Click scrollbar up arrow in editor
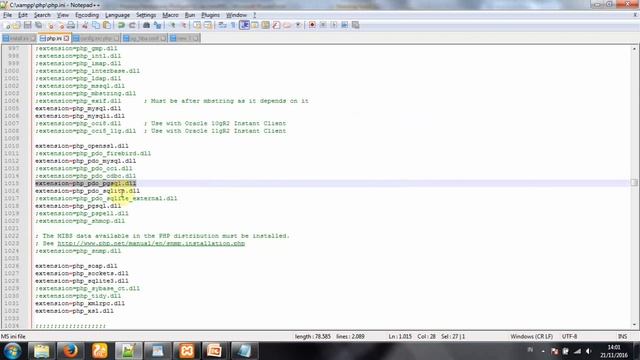Image resolution: width=640 pixels, height=360 pixels. (634, 49)
